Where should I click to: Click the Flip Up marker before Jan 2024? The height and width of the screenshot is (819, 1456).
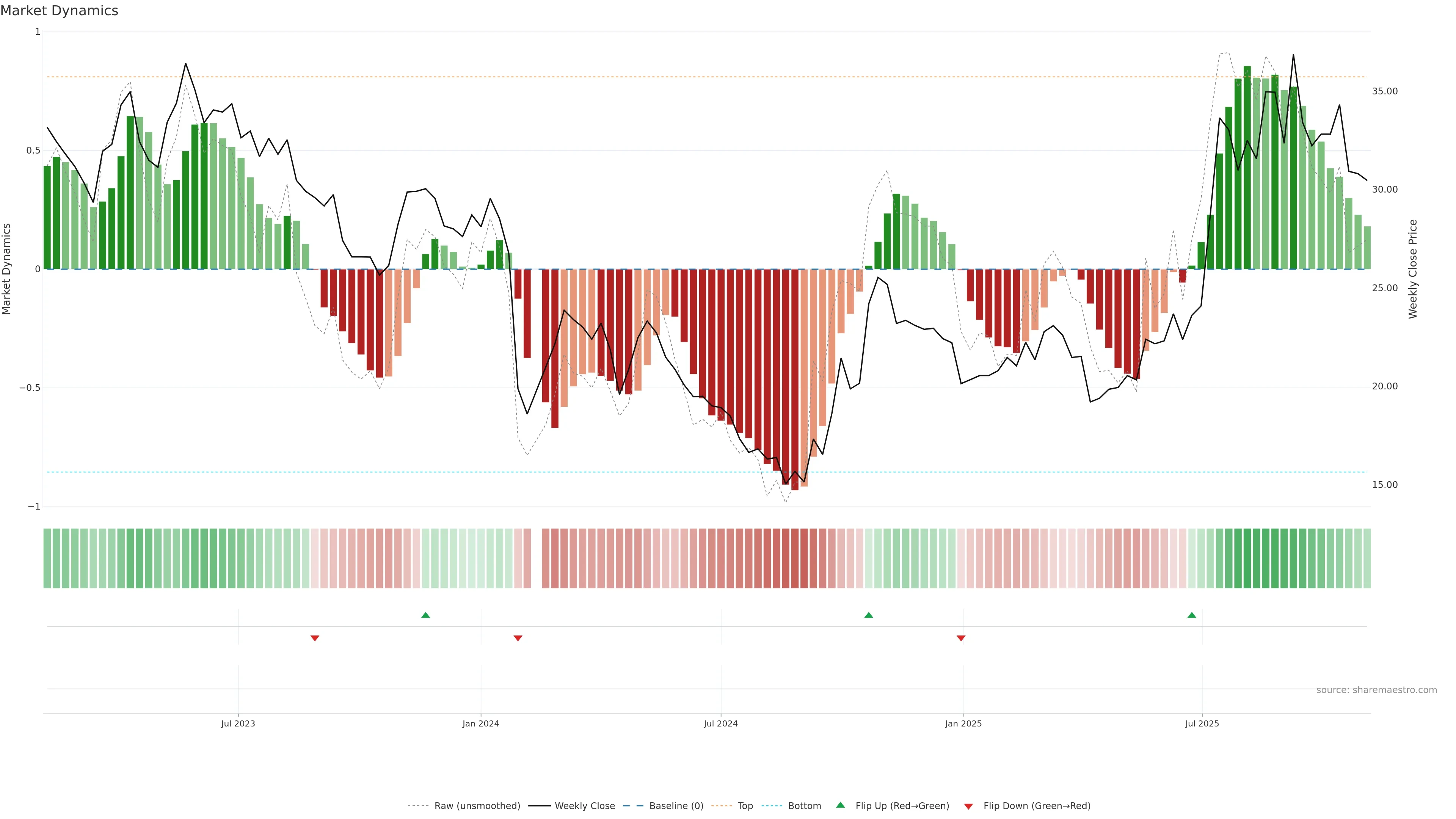pyautogui.click(x=425, y=615)
